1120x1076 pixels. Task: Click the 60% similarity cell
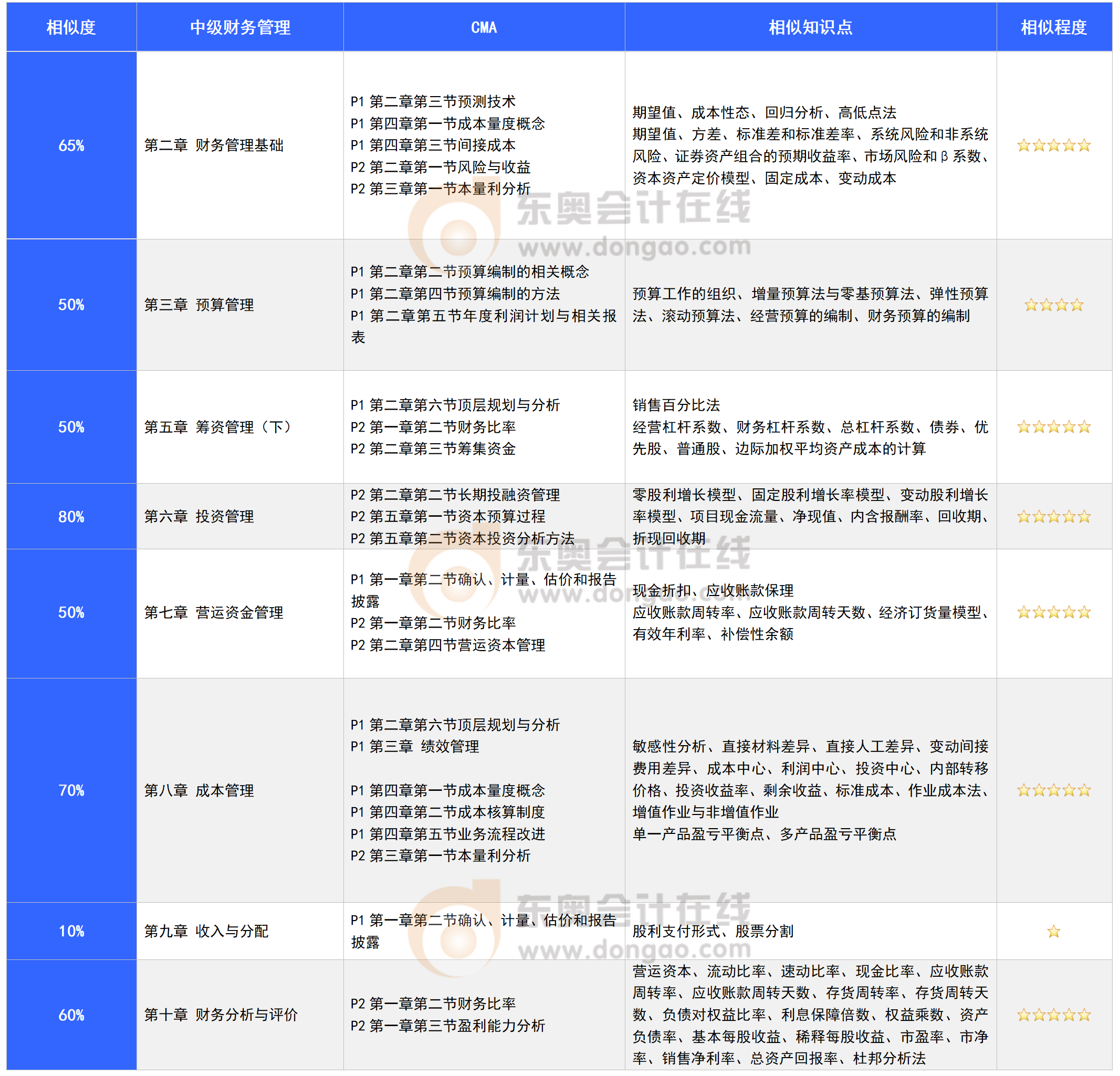71,1016
